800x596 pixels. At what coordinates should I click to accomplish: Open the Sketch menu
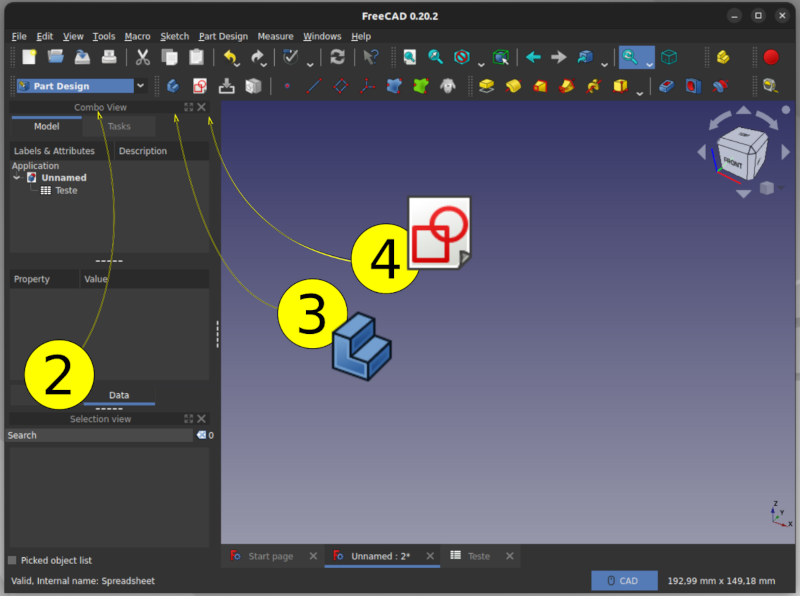(x=174, y=36)
